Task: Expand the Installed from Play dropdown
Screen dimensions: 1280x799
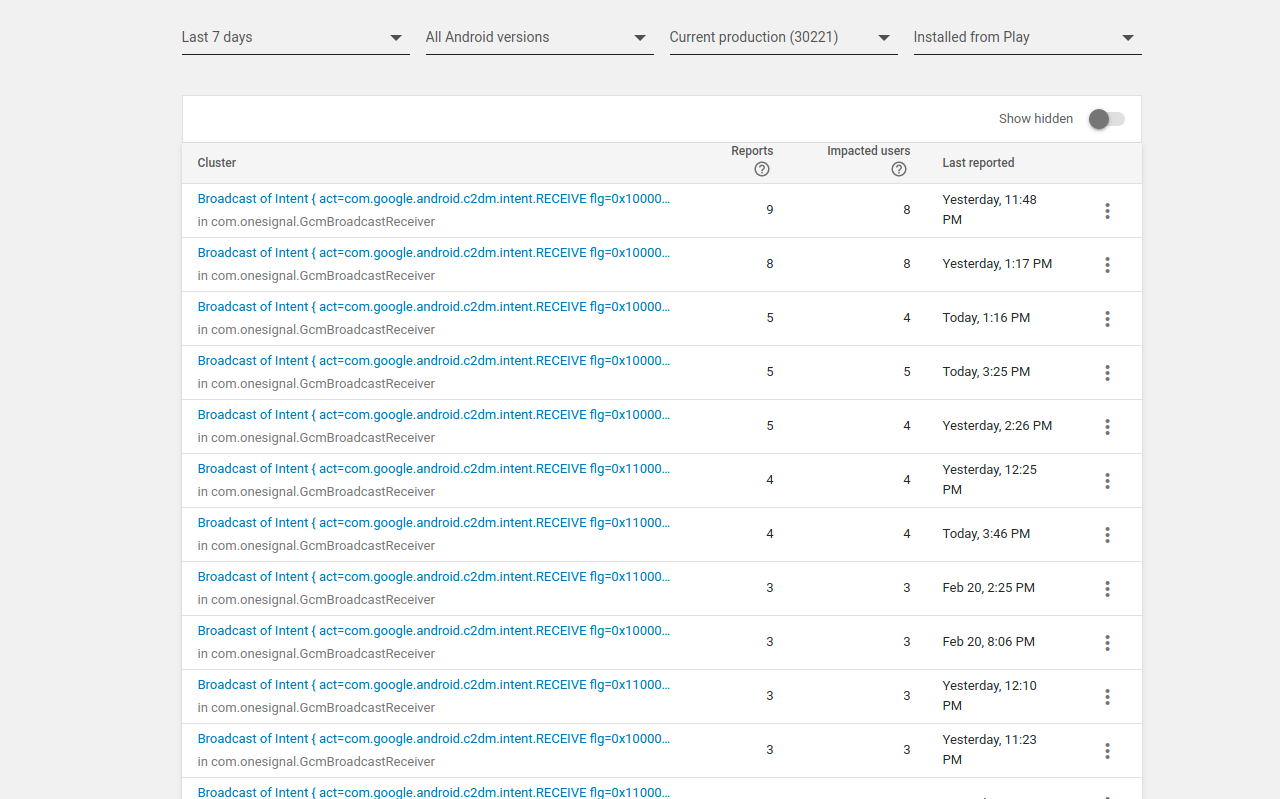Action: point(1027,37)
